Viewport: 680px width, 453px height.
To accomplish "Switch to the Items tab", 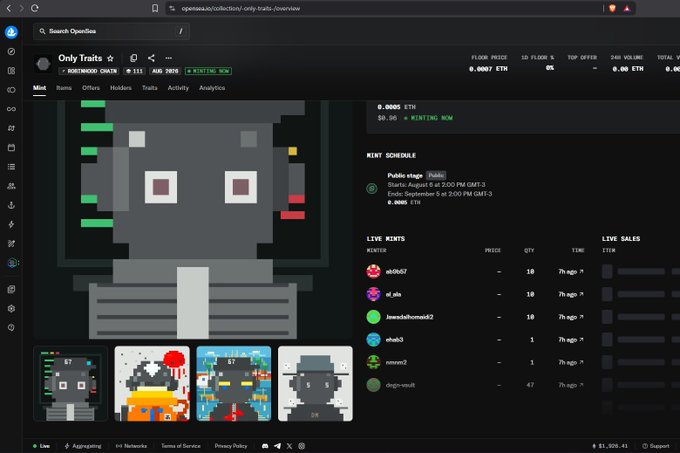I will pos(64,88).
